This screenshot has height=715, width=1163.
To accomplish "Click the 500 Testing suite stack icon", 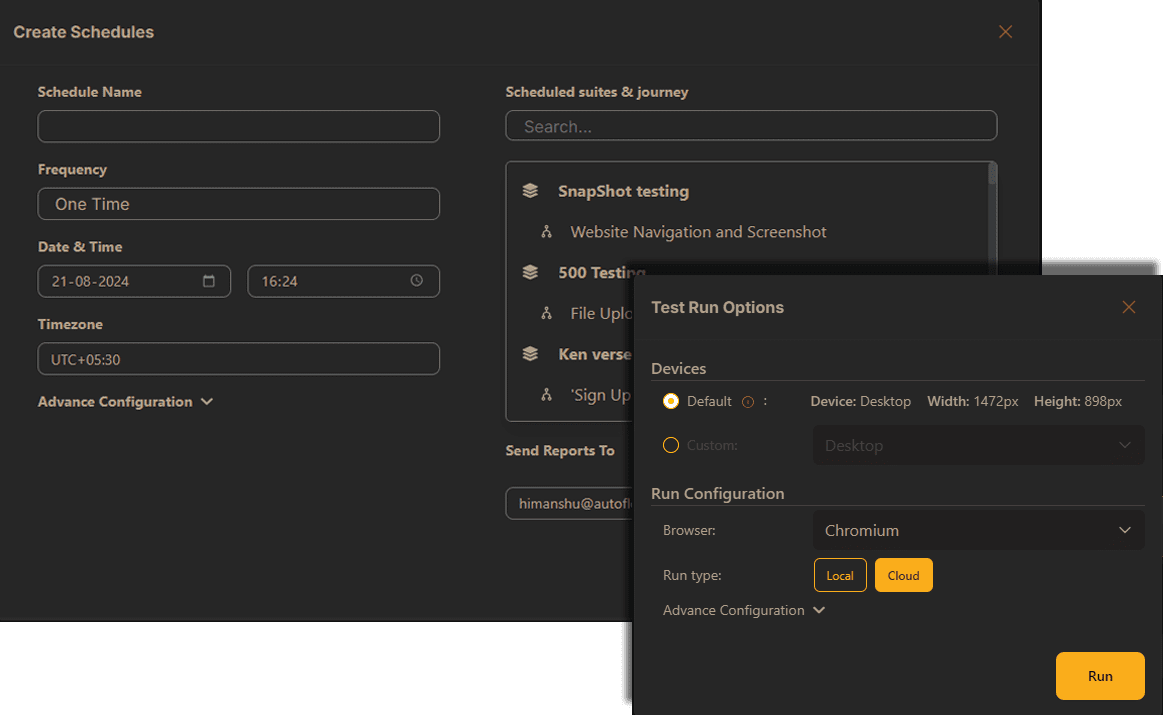I will (530, 272).
